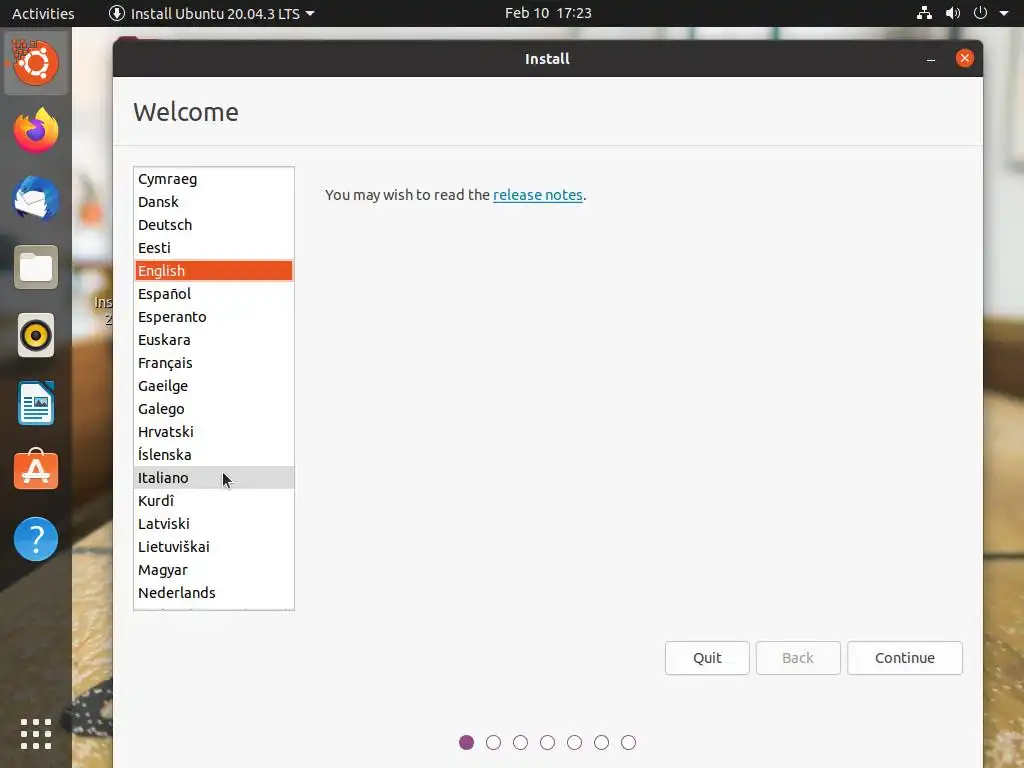The width and height of the screenshot is (1024, 768).
Task: Select Kurdî language entry
Action: (x=214, y=501)
